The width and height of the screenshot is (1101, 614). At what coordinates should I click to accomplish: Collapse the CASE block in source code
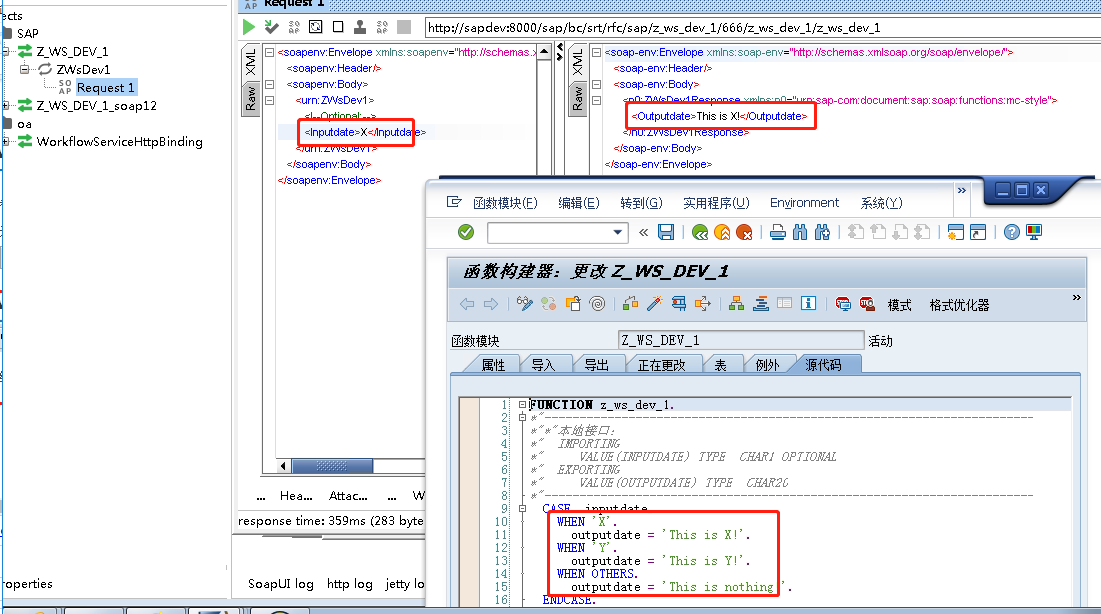pos(523,509)
